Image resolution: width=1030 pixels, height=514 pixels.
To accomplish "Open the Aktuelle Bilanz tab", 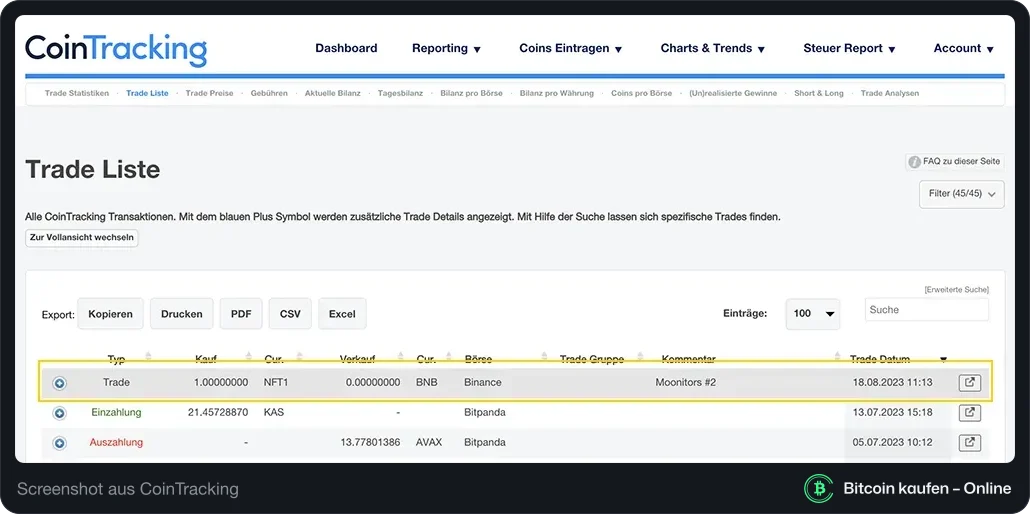I will point(332,93).
